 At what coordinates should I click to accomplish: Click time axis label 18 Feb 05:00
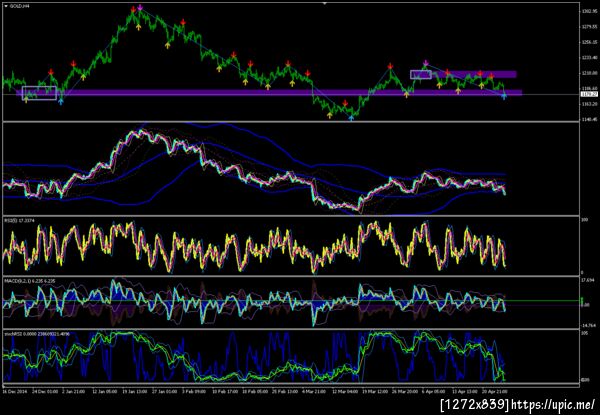point(254,392)
